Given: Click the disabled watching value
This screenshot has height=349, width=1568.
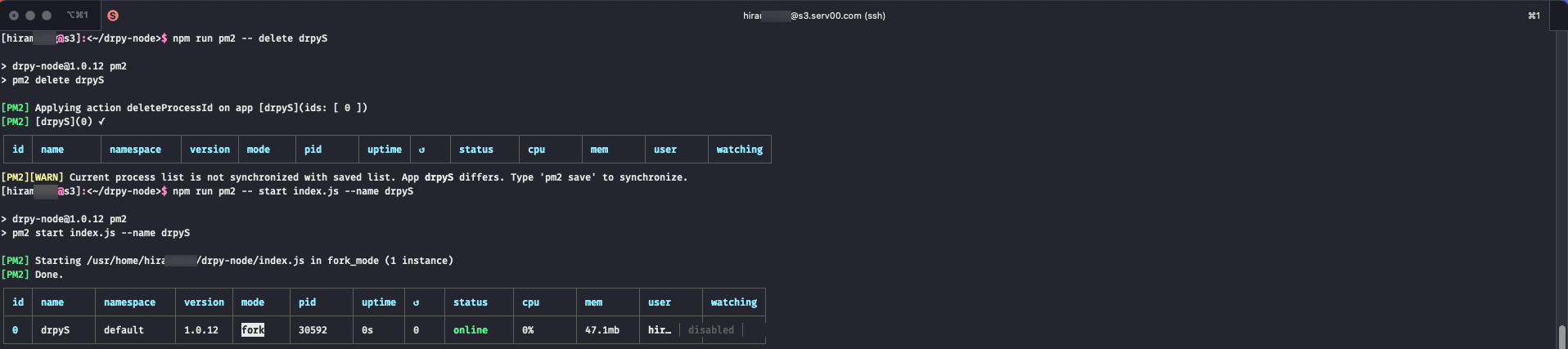Looking at the screenshot, I should pos(710,330).
